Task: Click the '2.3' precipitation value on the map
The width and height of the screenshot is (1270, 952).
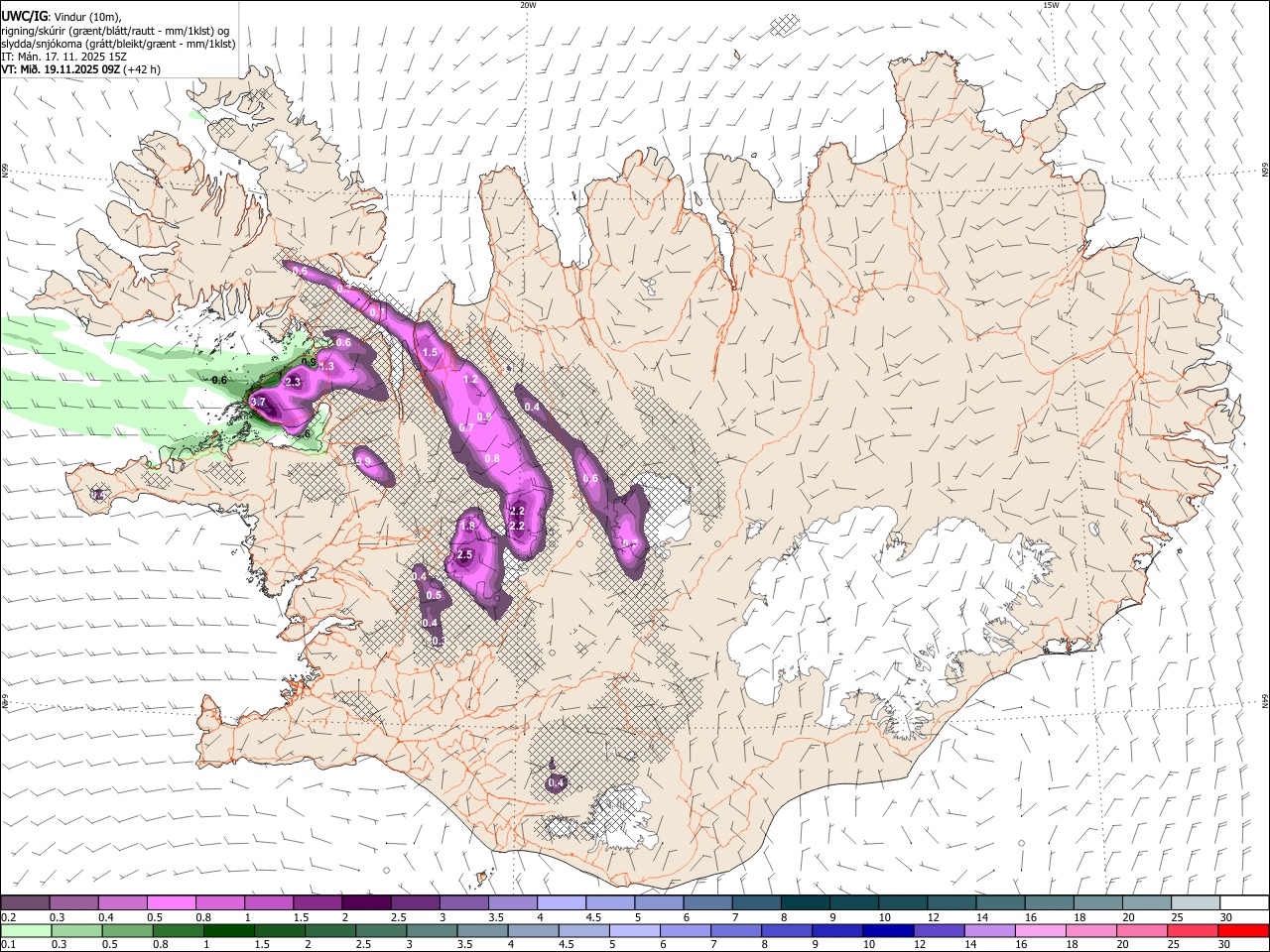Action: 293,382
